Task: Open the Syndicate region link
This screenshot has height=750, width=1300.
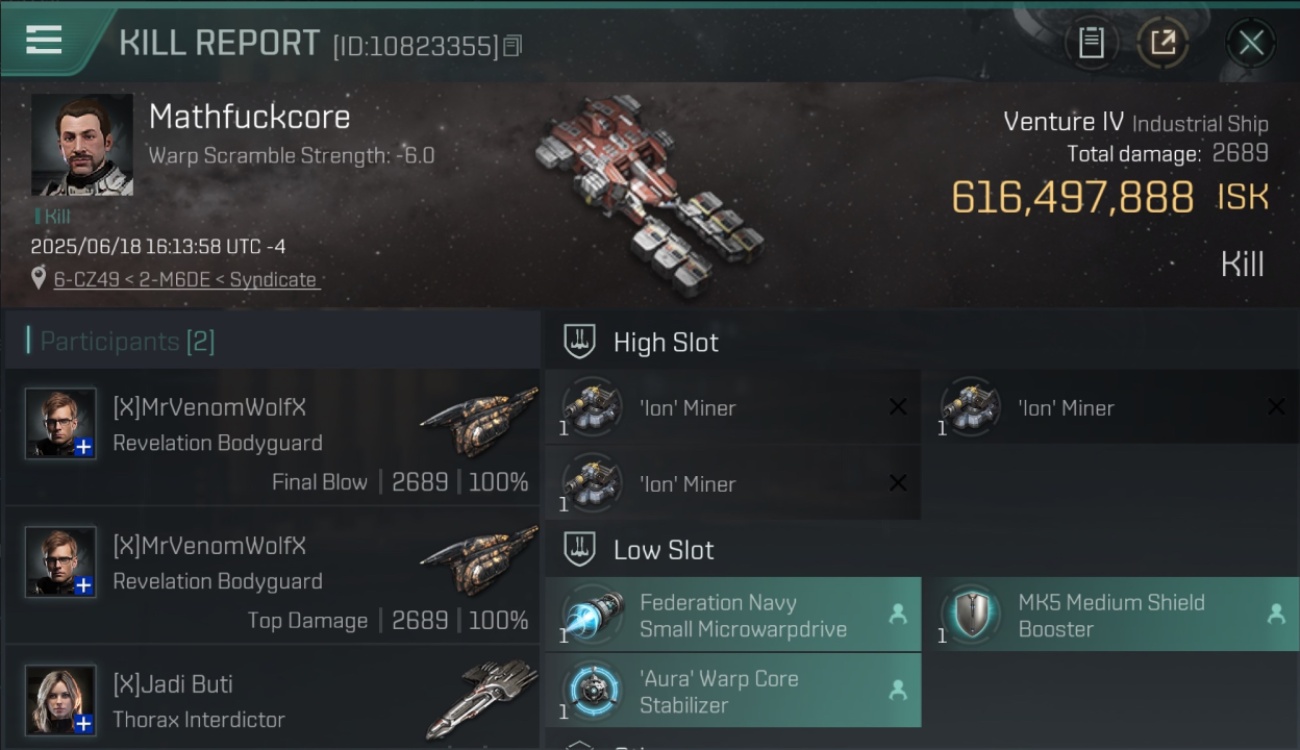Action: (273, 280)
